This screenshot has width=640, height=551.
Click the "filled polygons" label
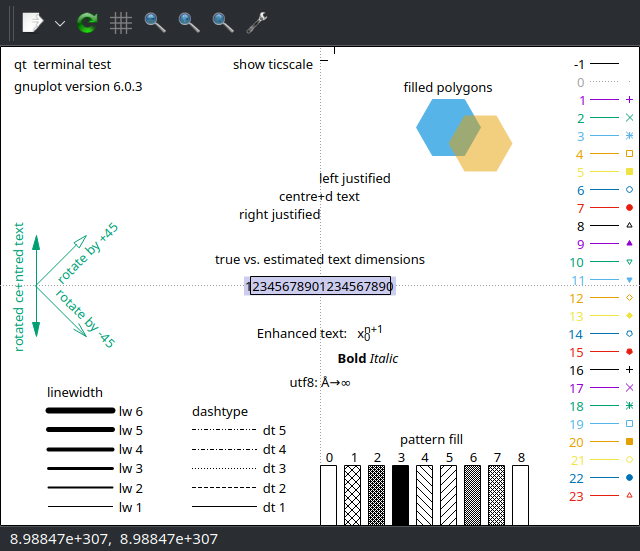coord(448,87)
